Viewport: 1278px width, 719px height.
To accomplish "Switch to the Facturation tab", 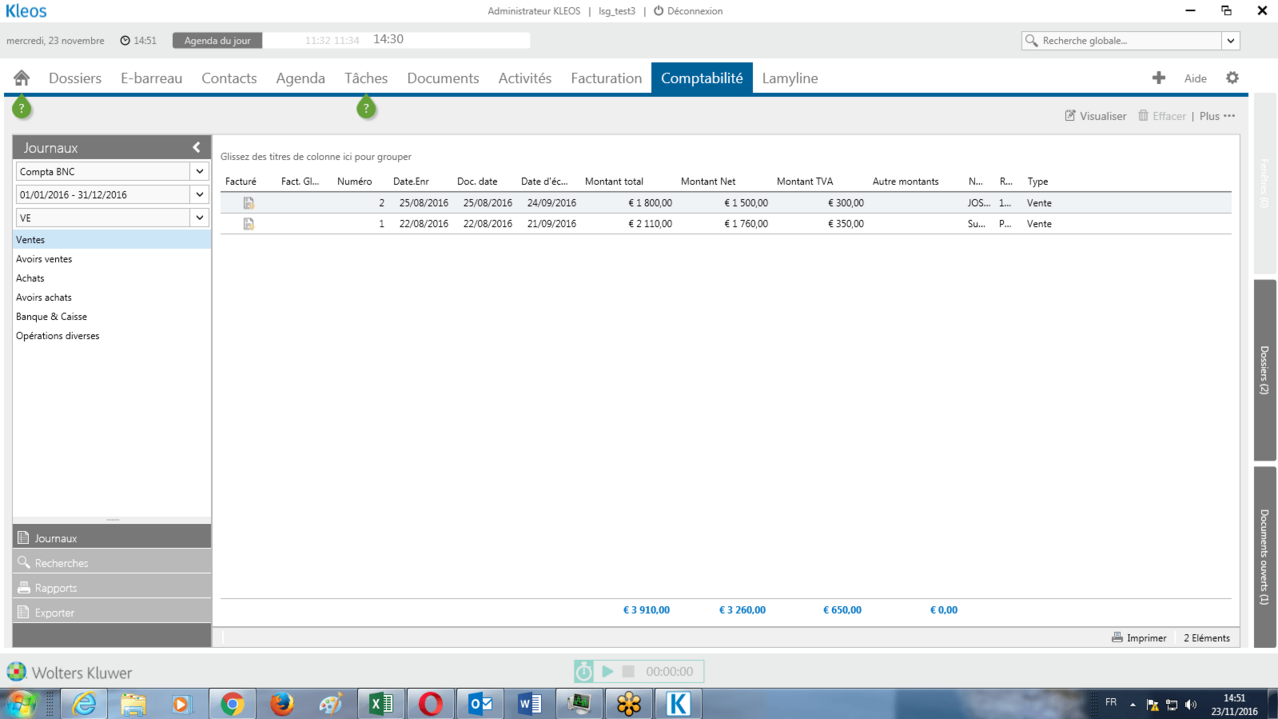I will (x=606, y=78).
